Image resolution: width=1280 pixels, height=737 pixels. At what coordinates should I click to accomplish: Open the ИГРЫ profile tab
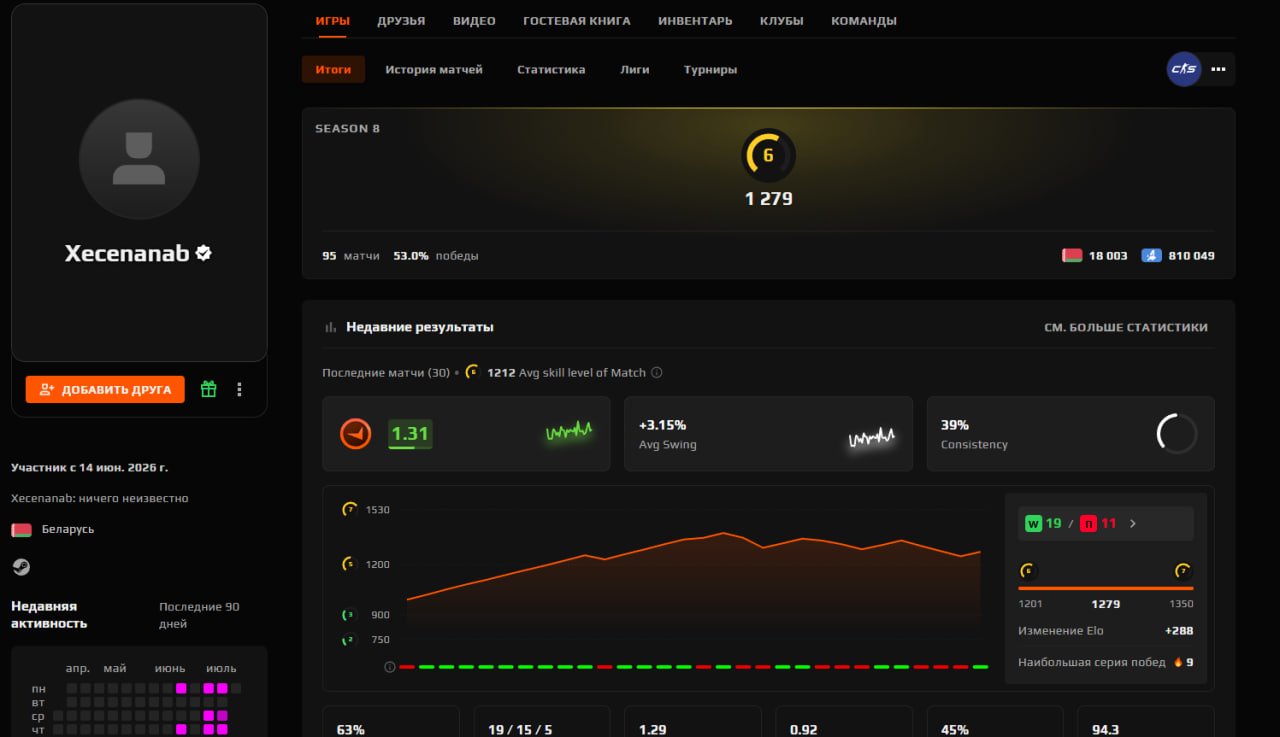tap(332, 21)
